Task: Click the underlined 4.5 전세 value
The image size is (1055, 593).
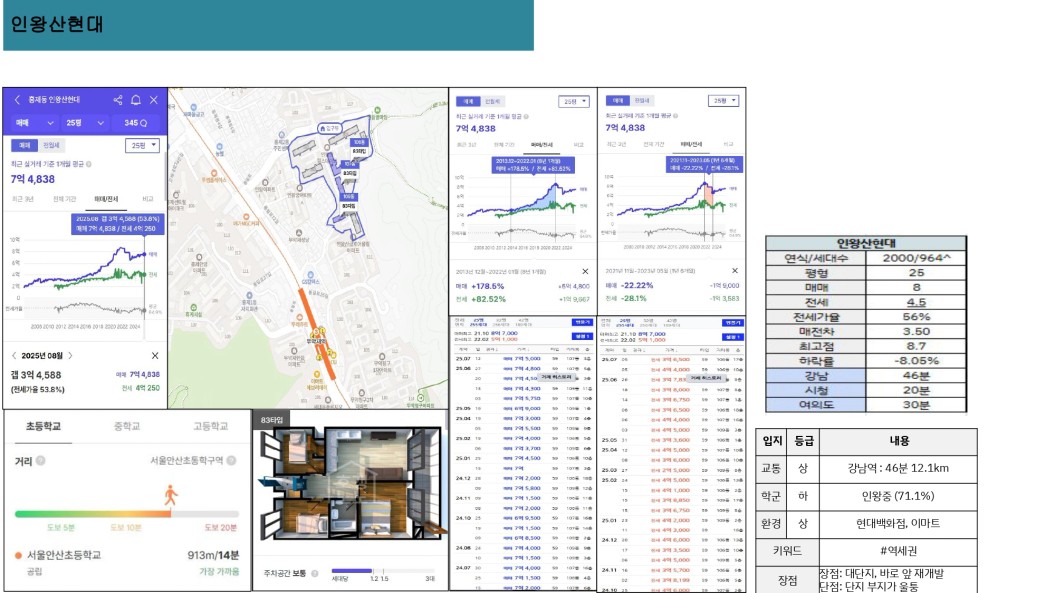Action: 916,302
